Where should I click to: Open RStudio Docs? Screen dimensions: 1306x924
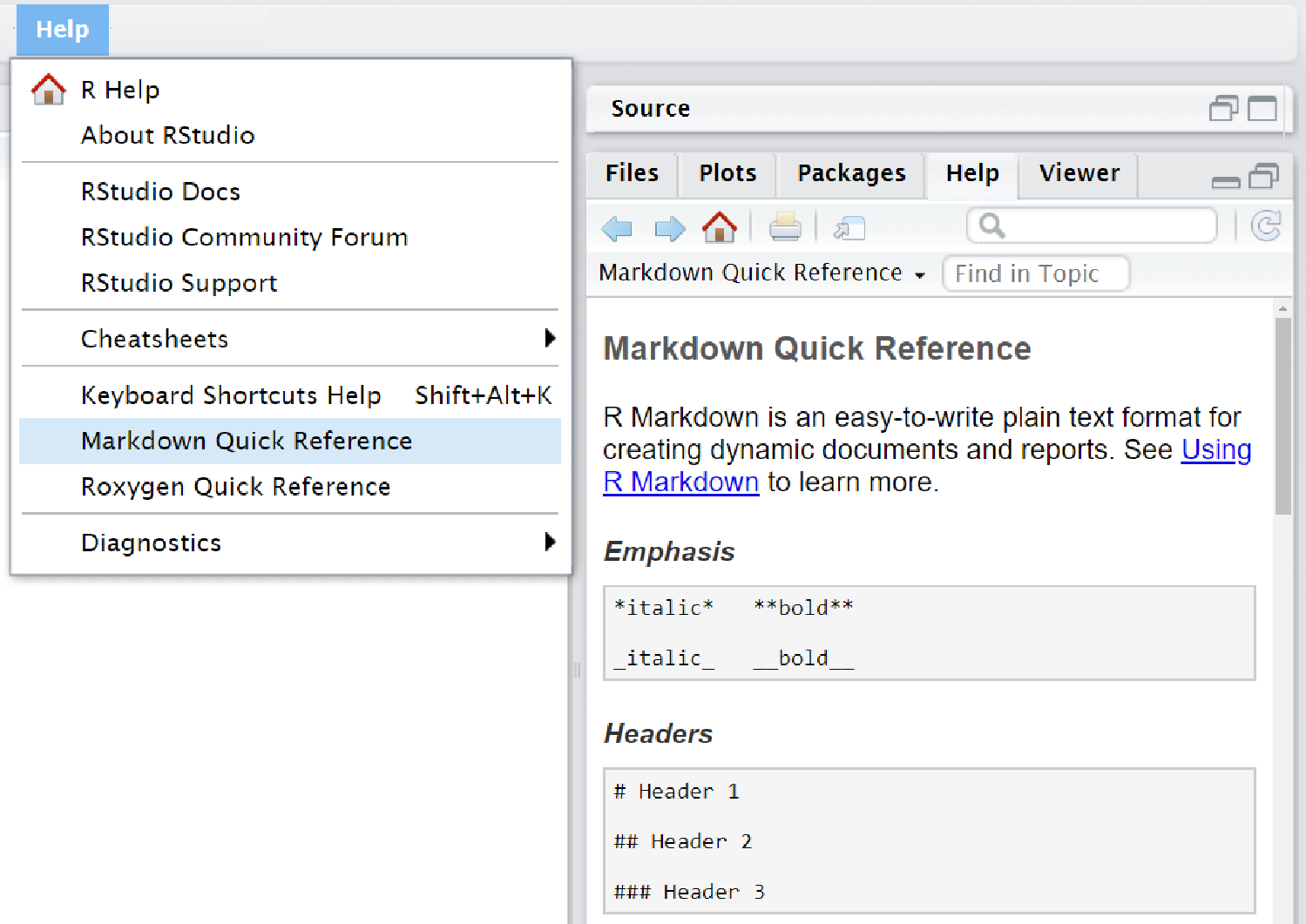tap(290, 192)
